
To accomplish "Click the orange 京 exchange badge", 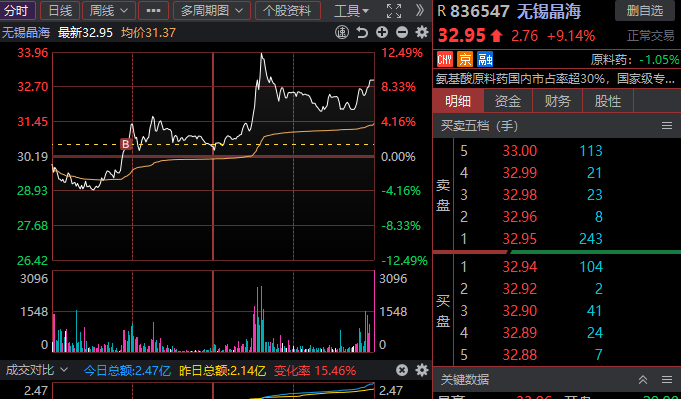I will (x=465, y=59).
